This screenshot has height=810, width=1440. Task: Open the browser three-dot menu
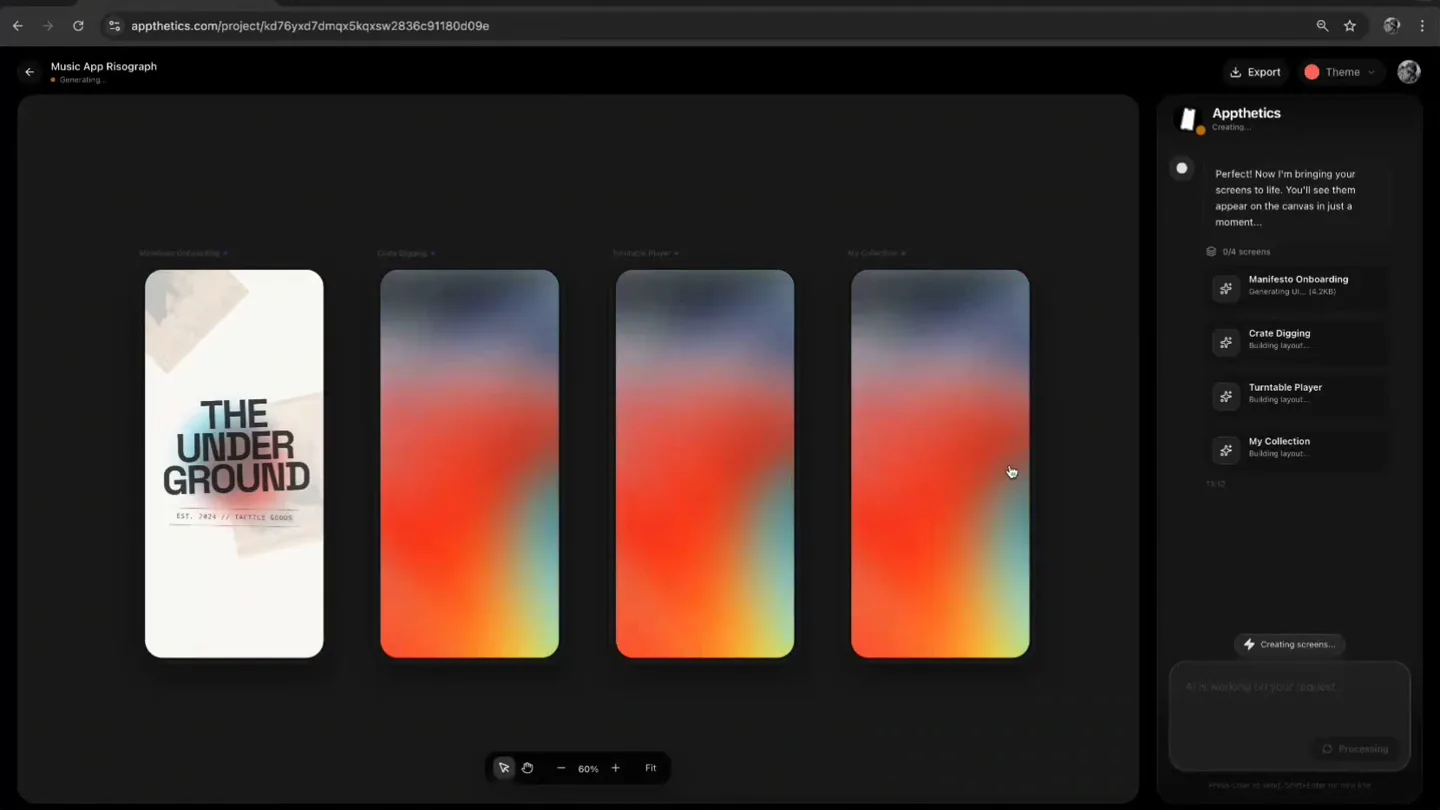pyautogui.click(x=1422, y=26)
